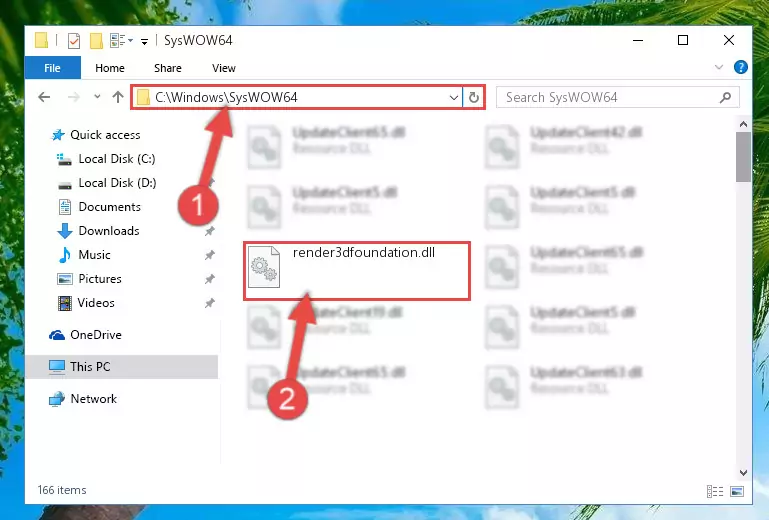
Task: Open Local Disk (D:) in sidebar
Action: (117, 182)
